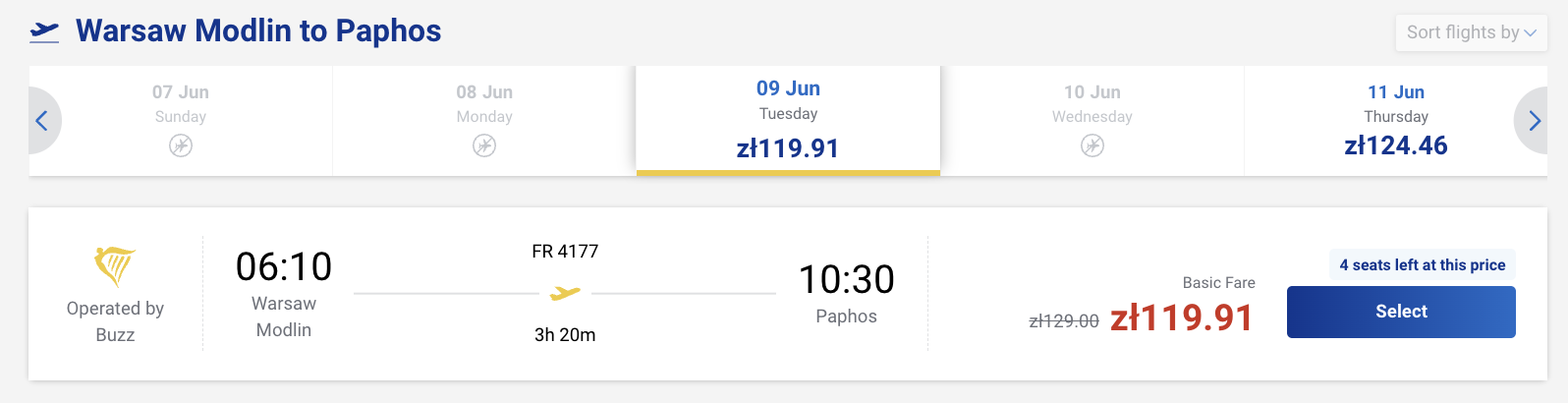
Task: Open the Sort flights by dropdown
Action: click(x=1471, y=32)
